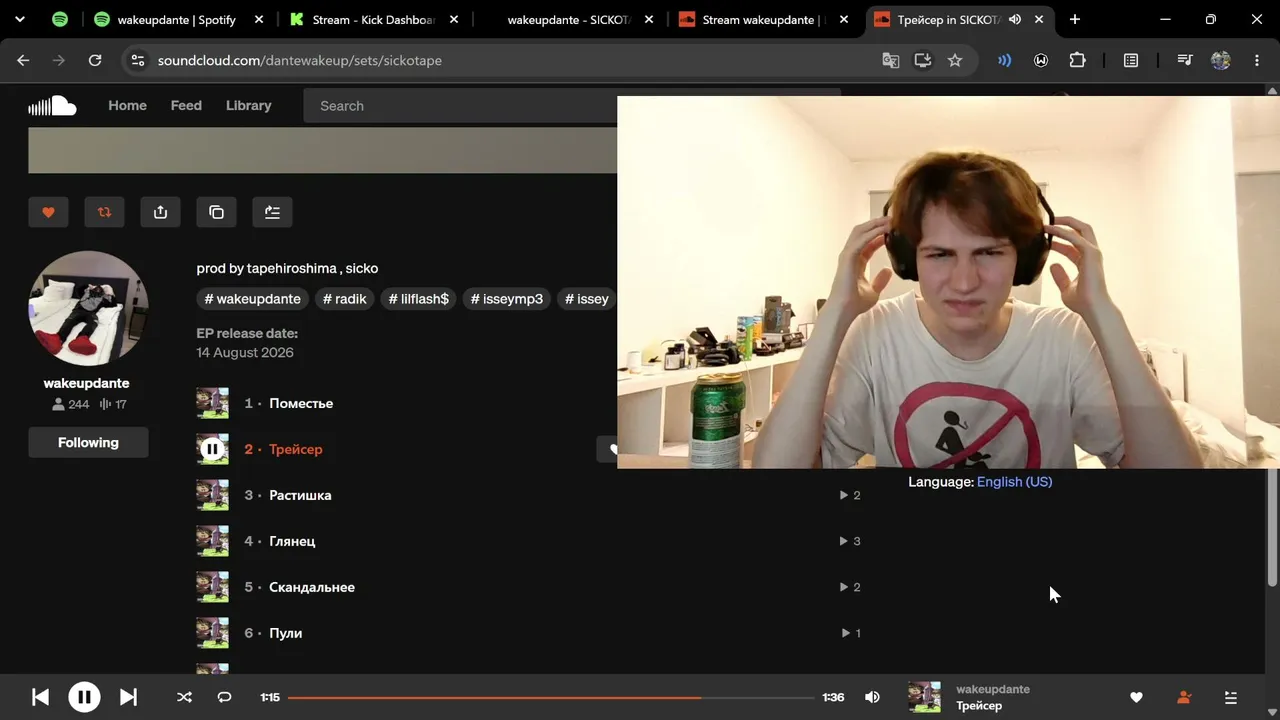Mute the player volume
Viewport: 1280px width, 720px height.
[x=872, y=697]
